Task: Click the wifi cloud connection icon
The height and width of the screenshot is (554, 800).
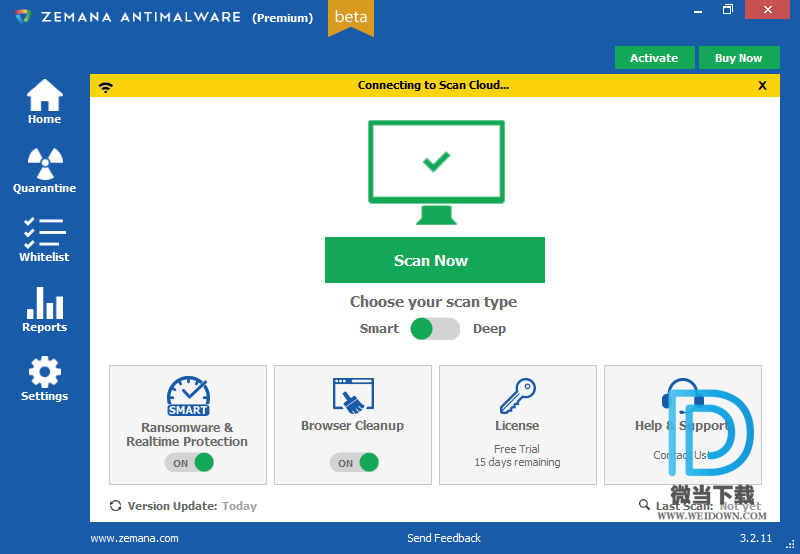Action: click(x=106, y=87)
